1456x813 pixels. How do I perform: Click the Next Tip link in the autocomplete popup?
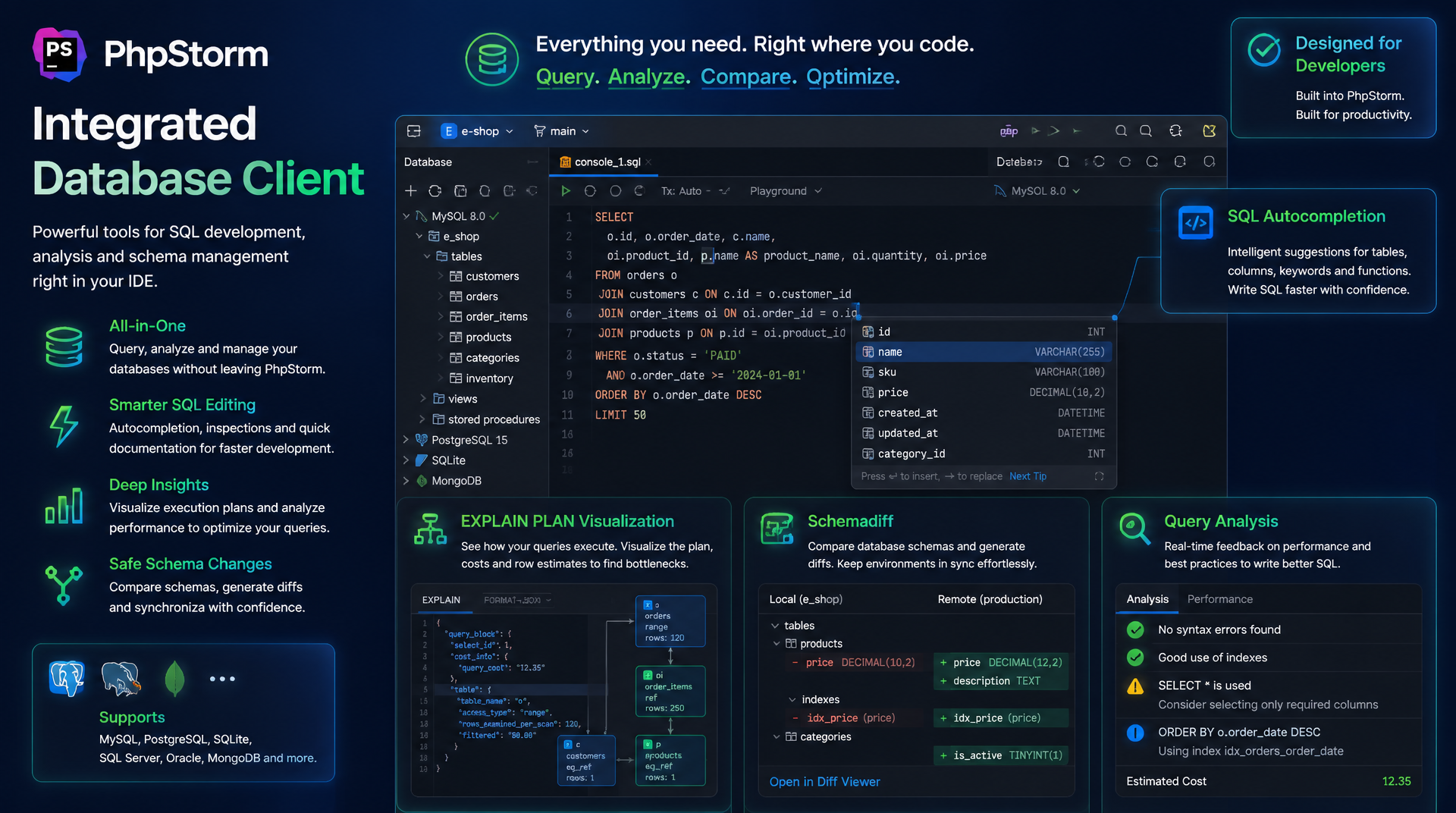[x=1028, y=476]
